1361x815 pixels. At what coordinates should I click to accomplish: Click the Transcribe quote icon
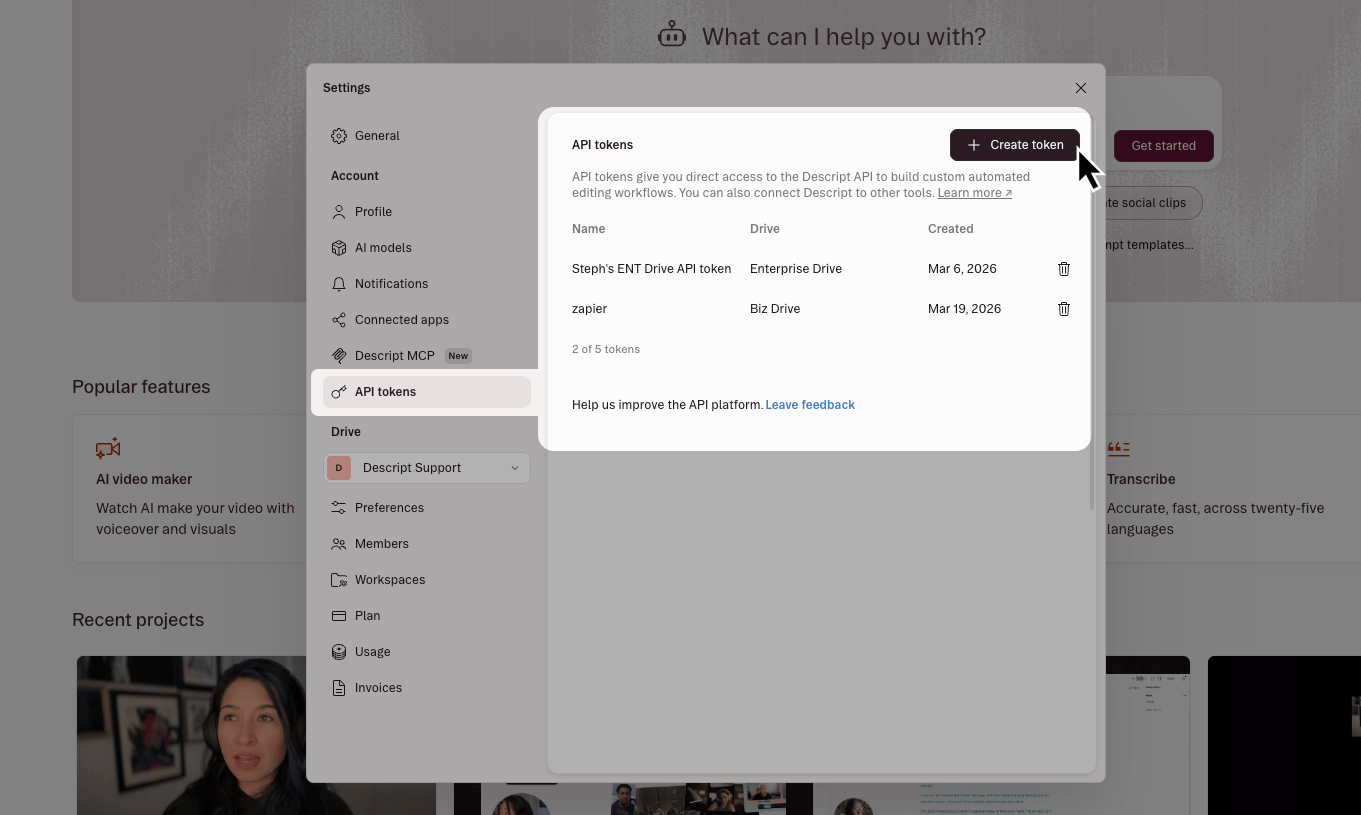[1118, 449]
